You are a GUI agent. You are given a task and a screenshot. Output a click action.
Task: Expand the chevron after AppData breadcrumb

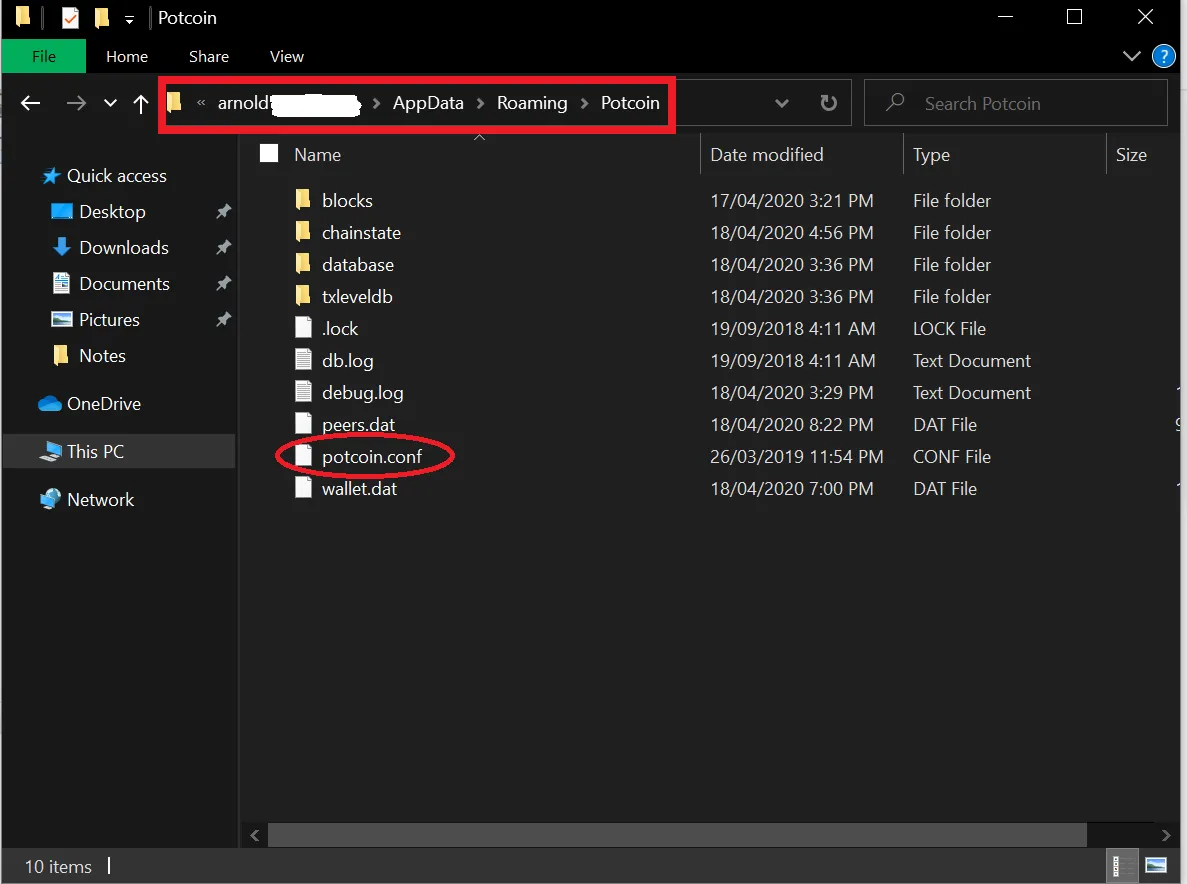(x=480, y=104)
